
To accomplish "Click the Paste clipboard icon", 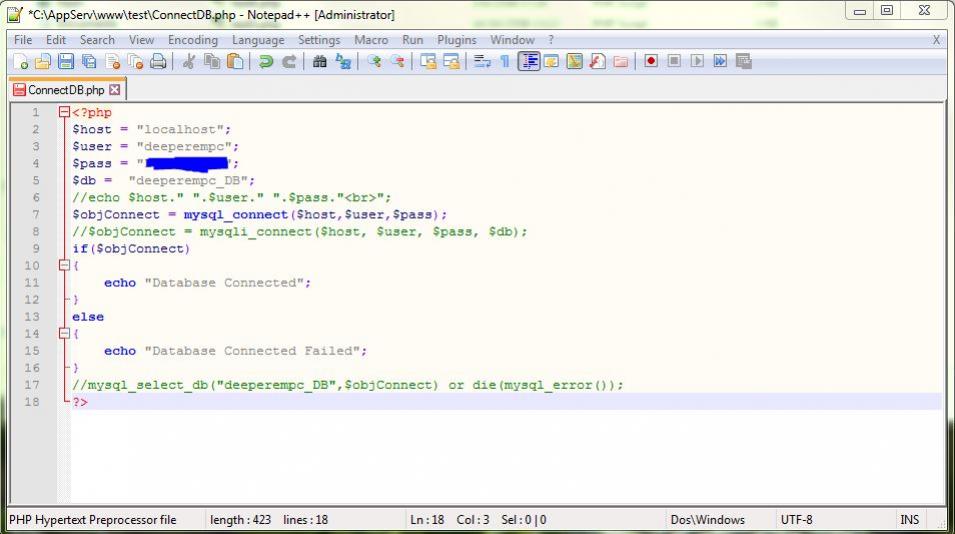I will pos(235,61).
